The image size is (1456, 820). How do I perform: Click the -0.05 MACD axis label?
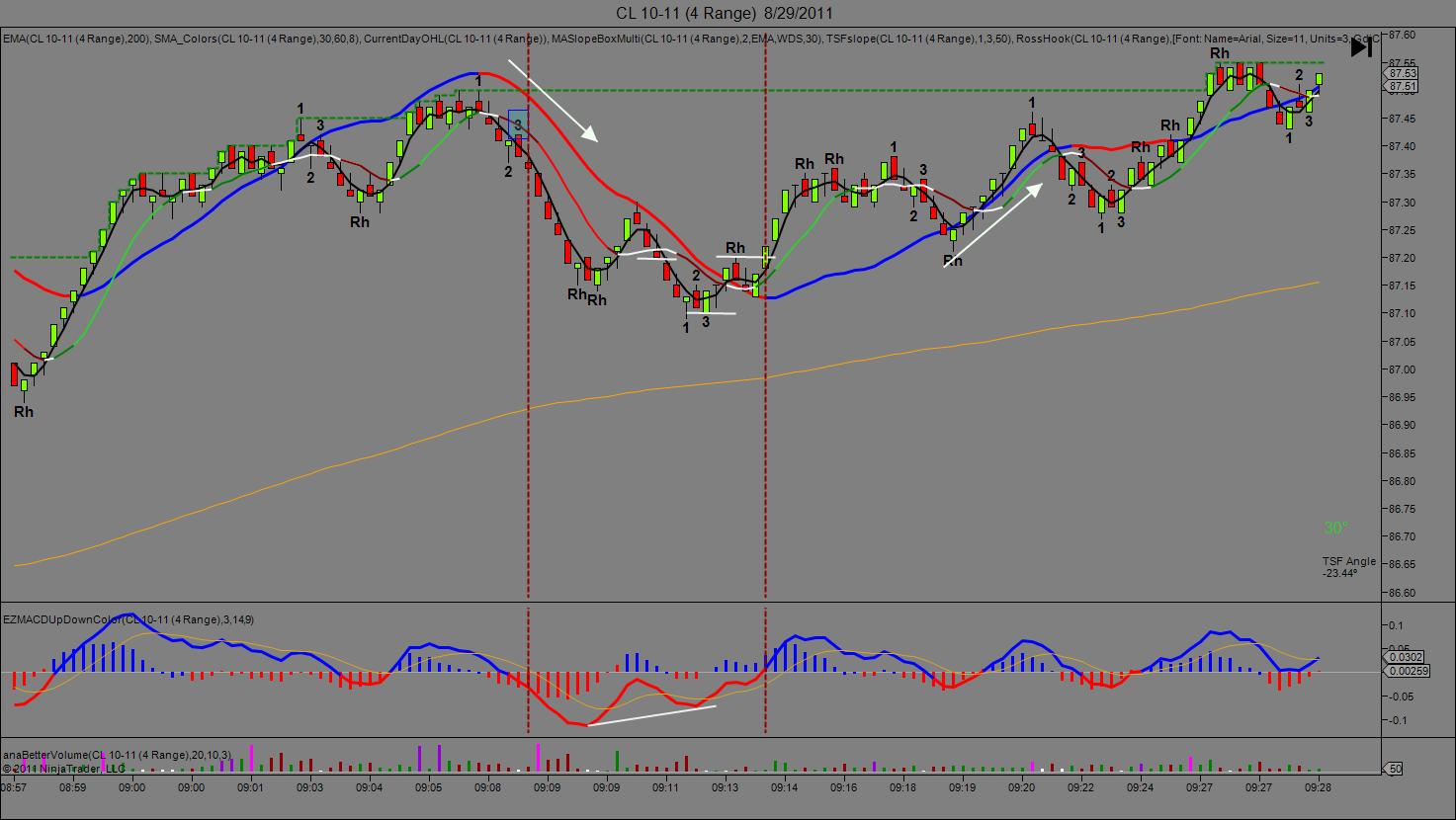pos(1401,697)
